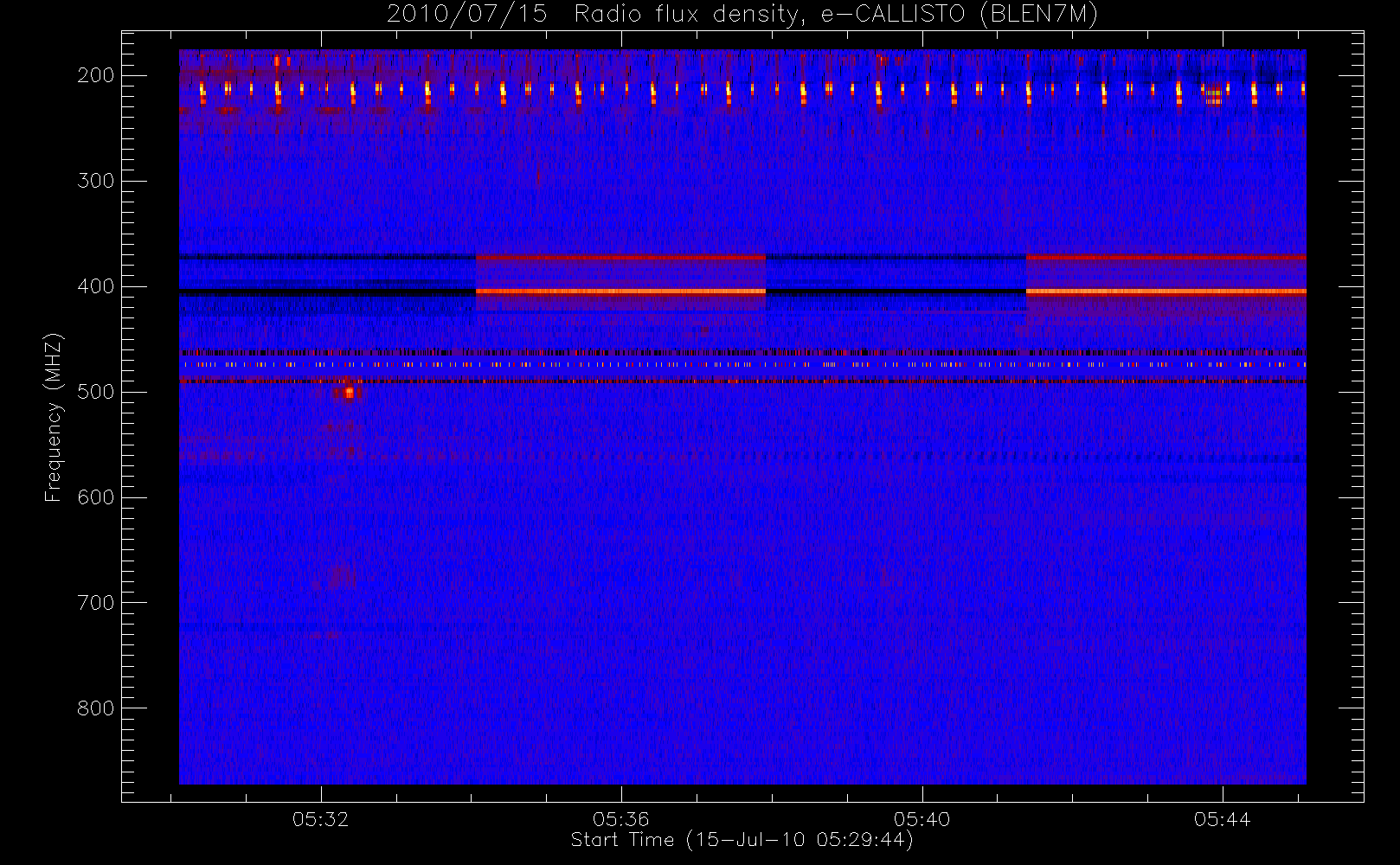Screen dimensions: 1400x865
Task: Click the plot title mentioning e-CALLISTO (BLEN7M)
Action: click(742, 15)
